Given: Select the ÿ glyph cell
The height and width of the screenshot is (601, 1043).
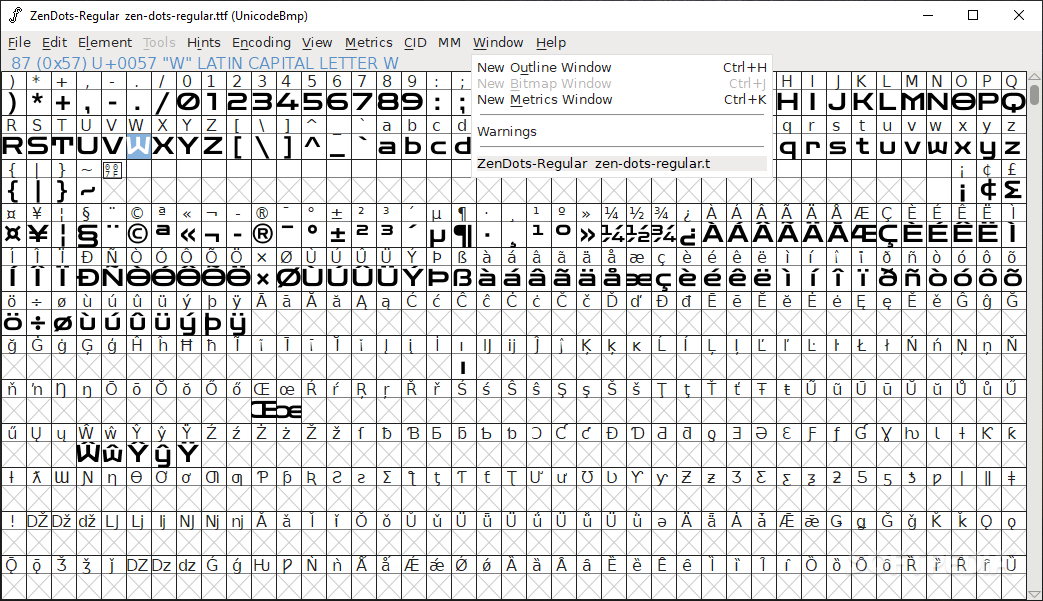Looking at the screenshot, I should click(237, 322).
